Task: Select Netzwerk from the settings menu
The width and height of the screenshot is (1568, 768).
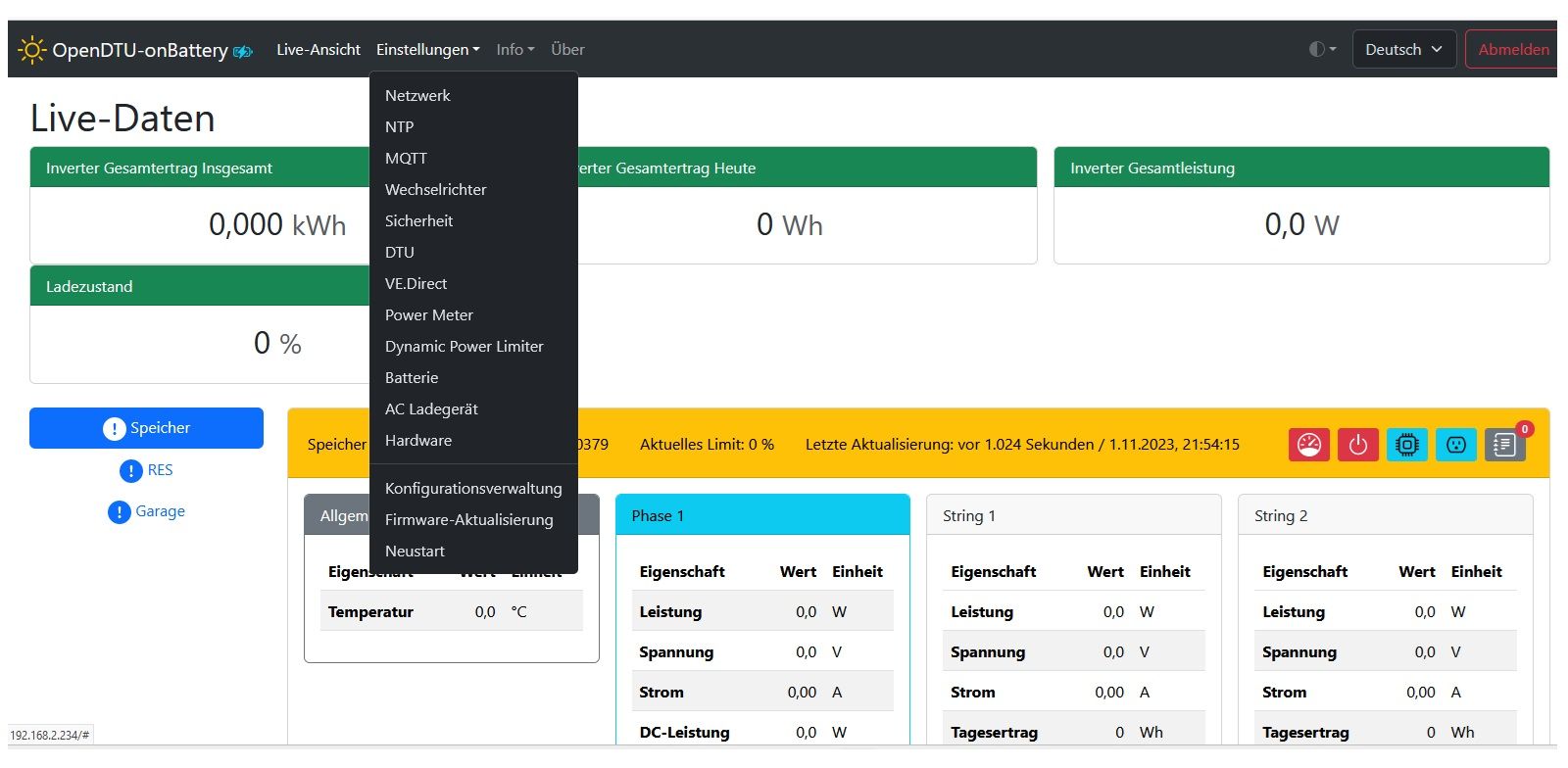Action: [473, 95]
